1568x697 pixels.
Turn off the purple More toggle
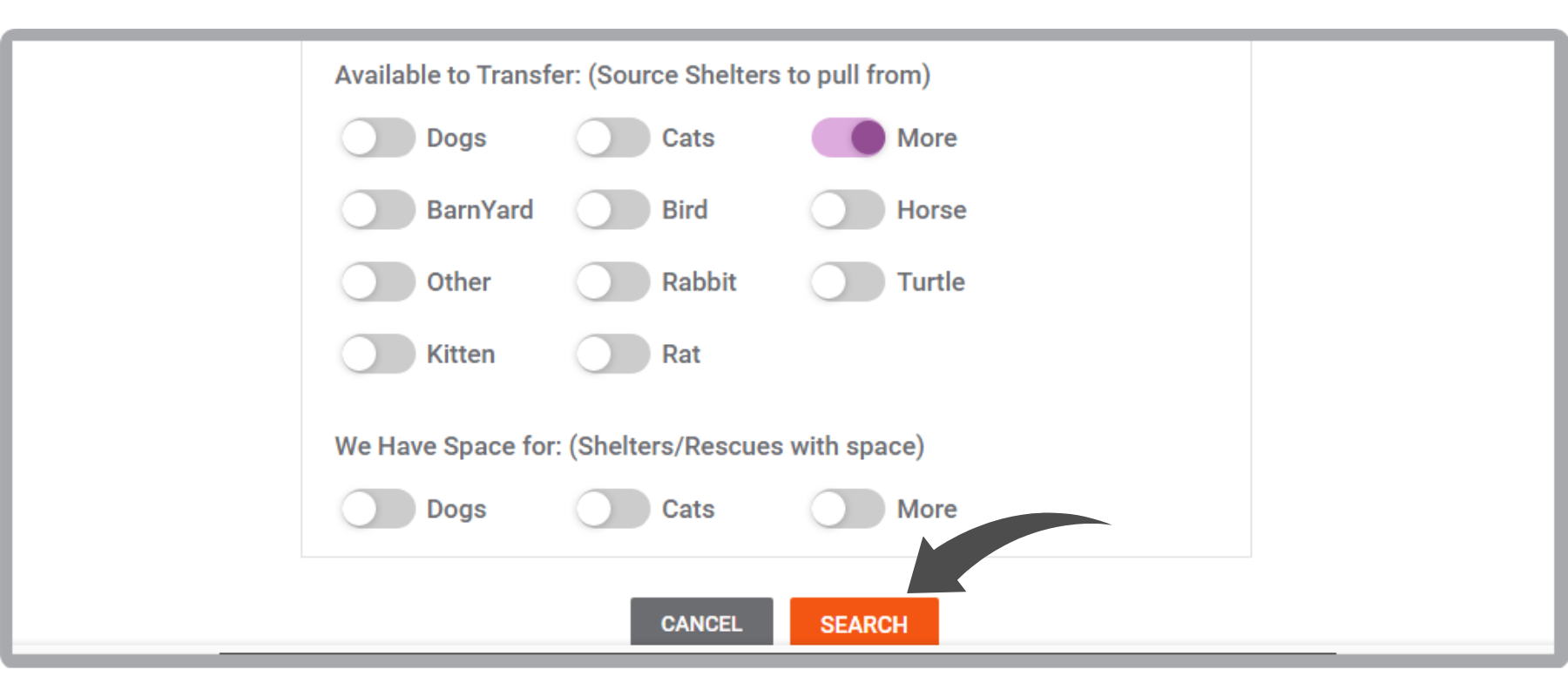point(848,138)
